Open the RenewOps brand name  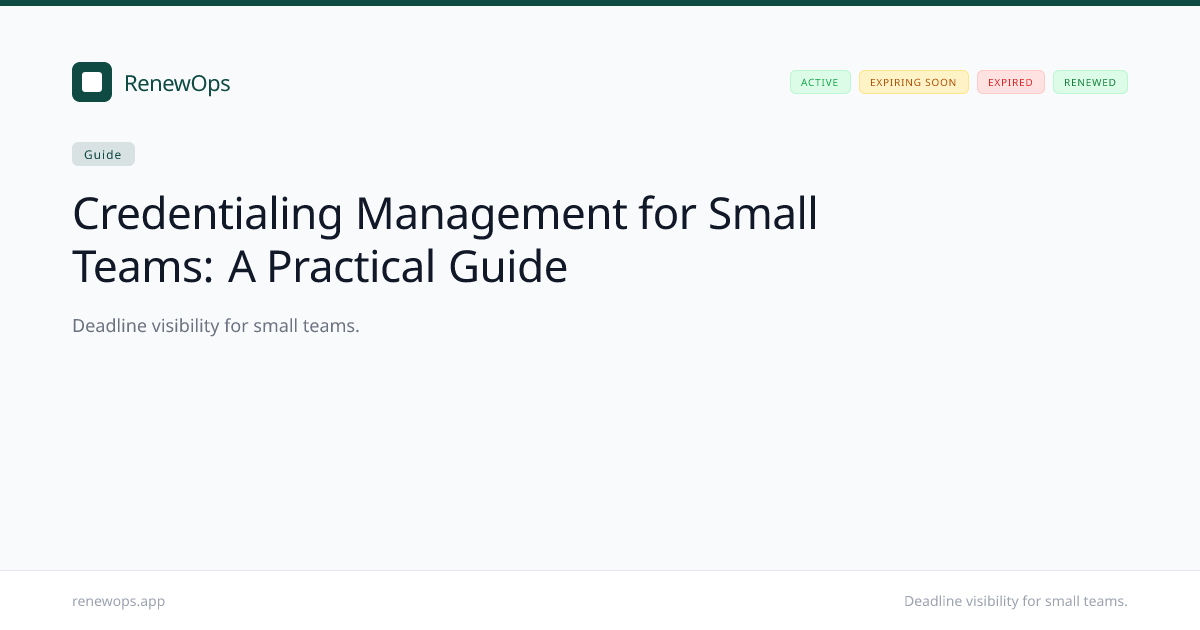pos(177,83)
